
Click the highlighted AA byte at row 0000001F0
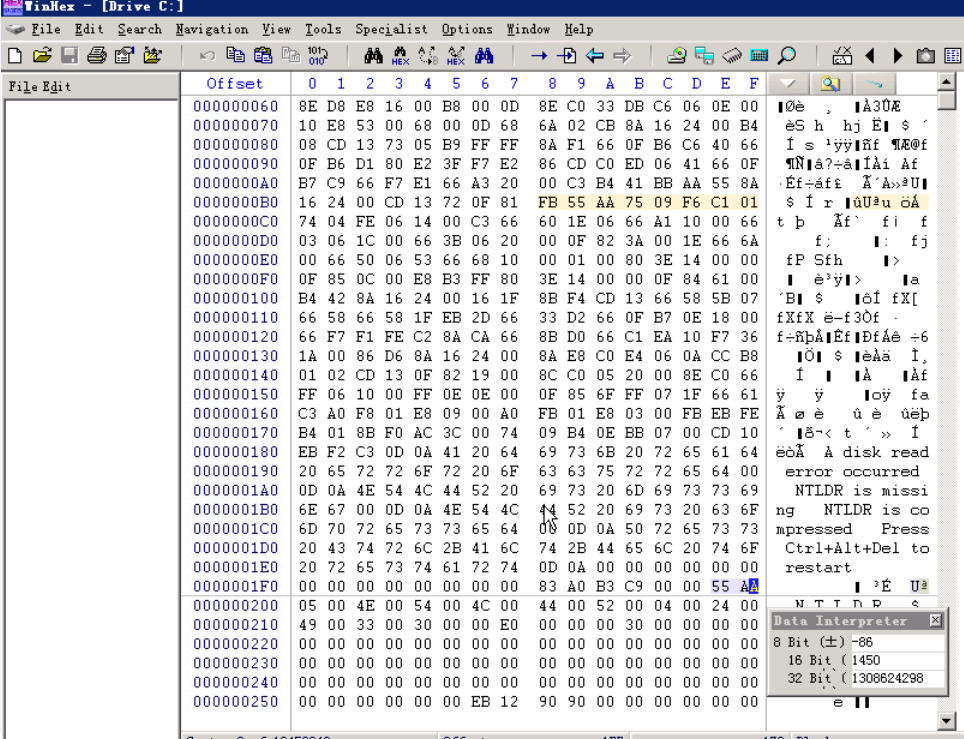pyautogui.click(x=749, y=587)
